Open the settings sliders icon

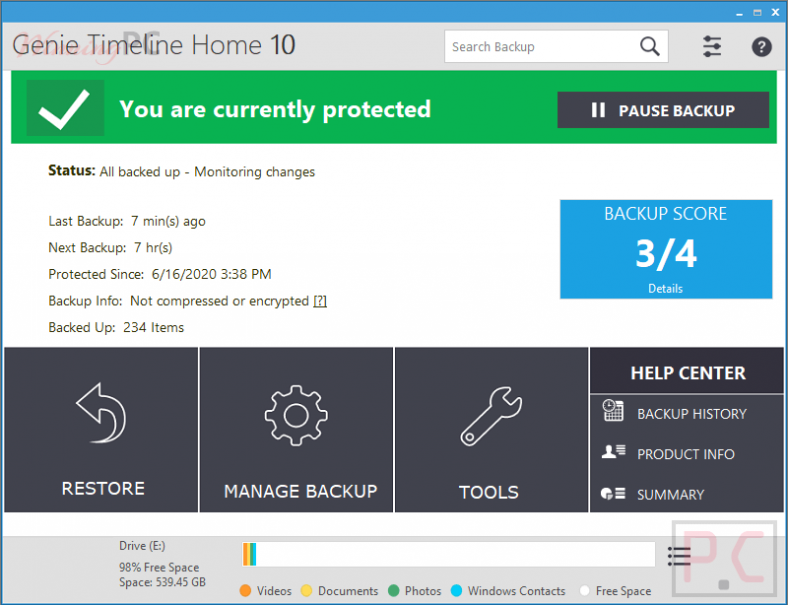click(712, 46)
